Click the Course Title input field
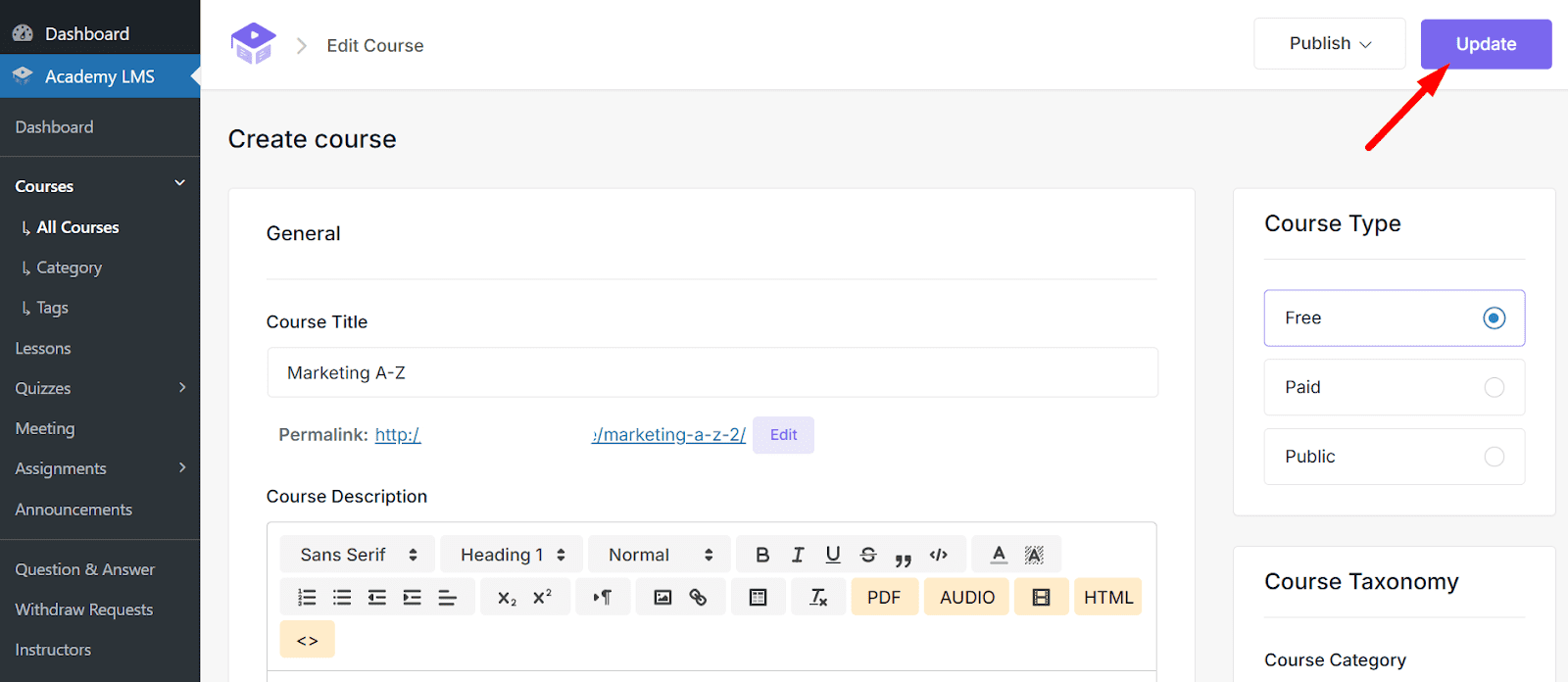The width and height of the screenshot is (1568, 682). [711, 373]
